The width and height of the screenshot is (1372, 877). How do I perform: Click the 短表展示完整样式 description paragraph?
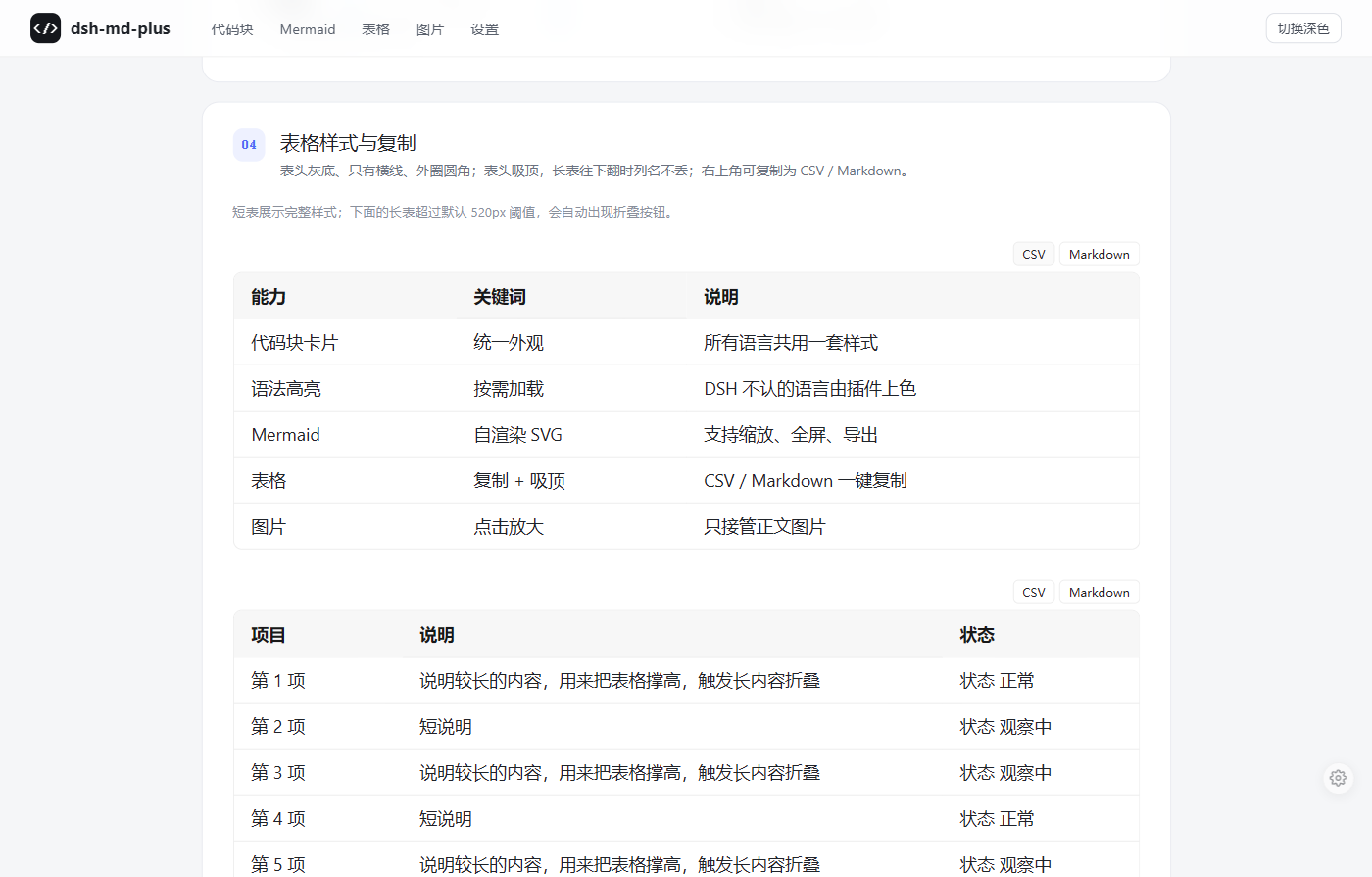455,212
